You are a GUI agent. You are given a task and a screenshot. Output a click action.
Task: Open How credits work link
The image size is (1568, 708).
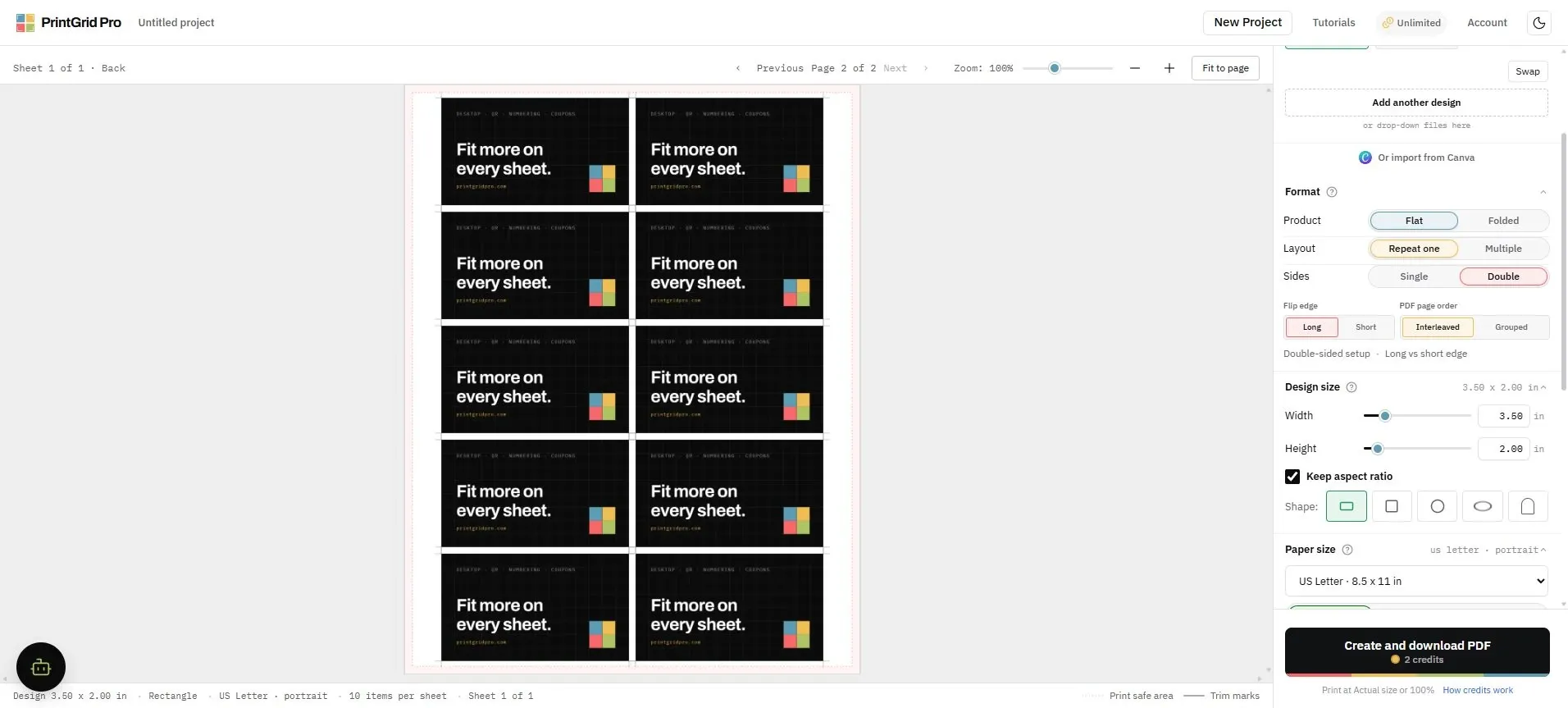coord(1478,690)
